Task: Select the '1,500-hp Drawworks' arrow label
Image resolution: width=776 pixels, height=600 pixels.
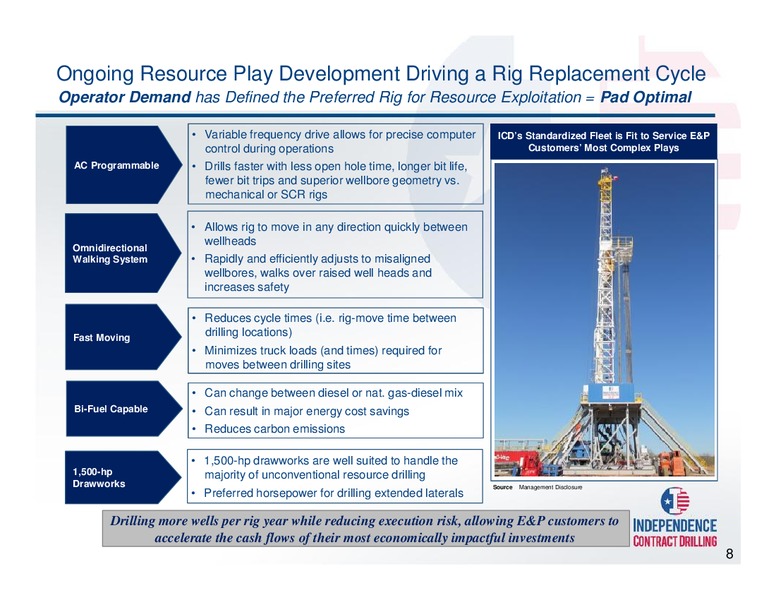Action: [123, 477]
